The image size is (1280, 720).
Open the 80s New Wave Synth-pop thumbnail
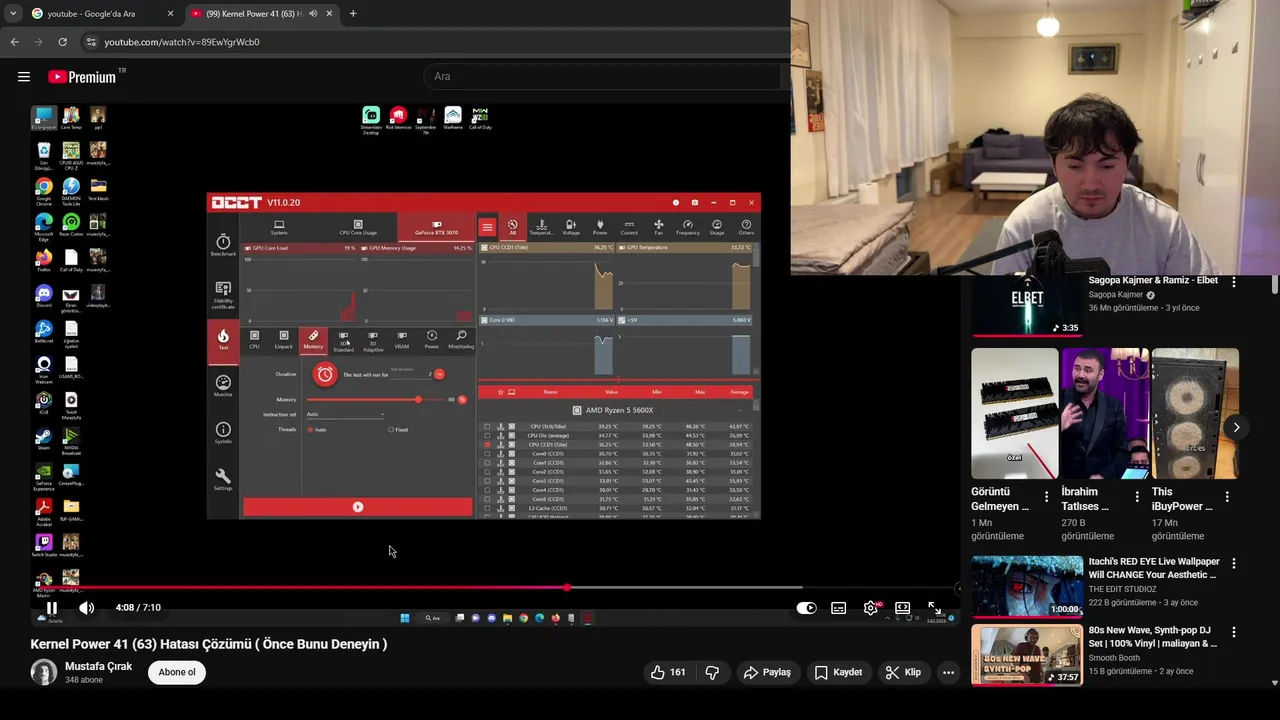pyautogui.click(x=1027, y=655)
